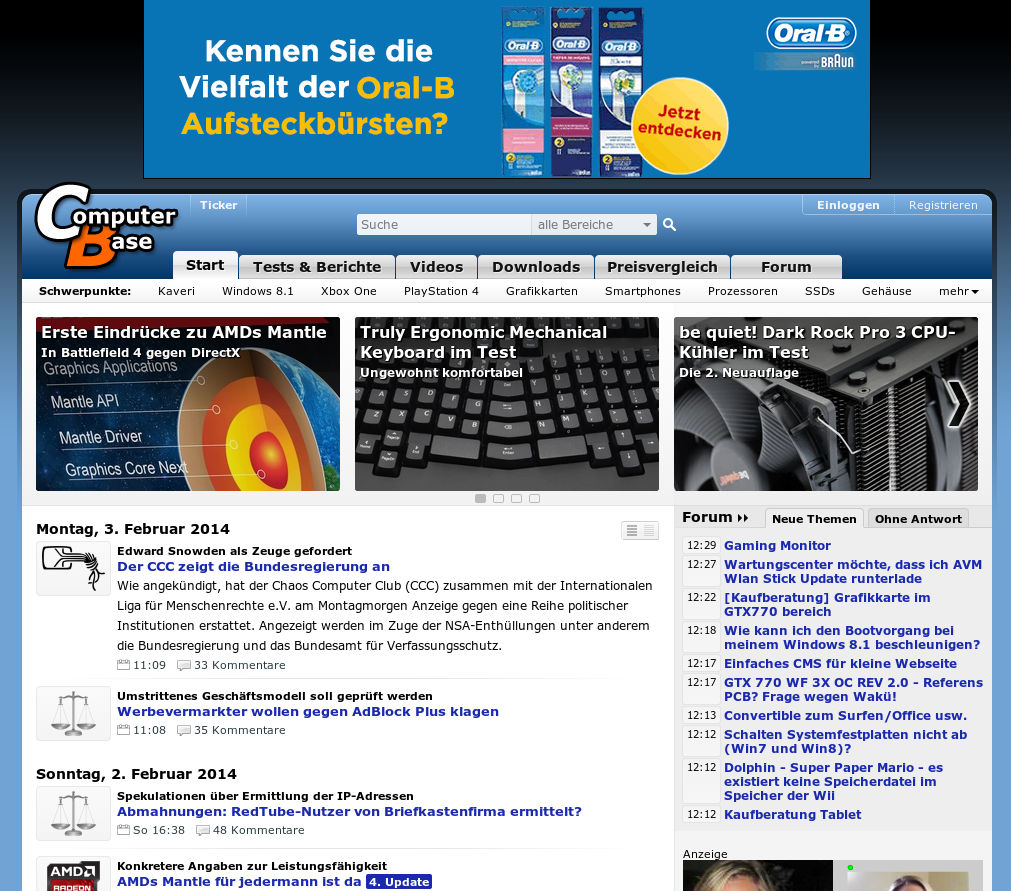This screenshot has width=1011, height=891.
Task: Open the Dolphin Super Paper Mario thread
Action: pos(833,781)
